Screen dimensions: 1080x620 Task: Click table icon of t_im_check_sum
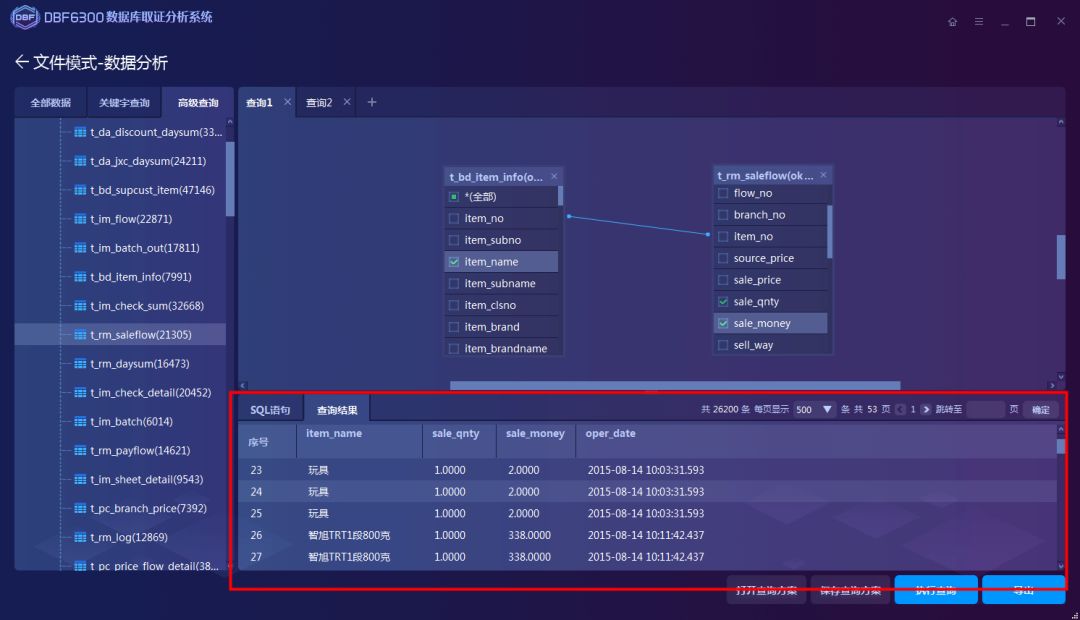(x=81, y=306)
